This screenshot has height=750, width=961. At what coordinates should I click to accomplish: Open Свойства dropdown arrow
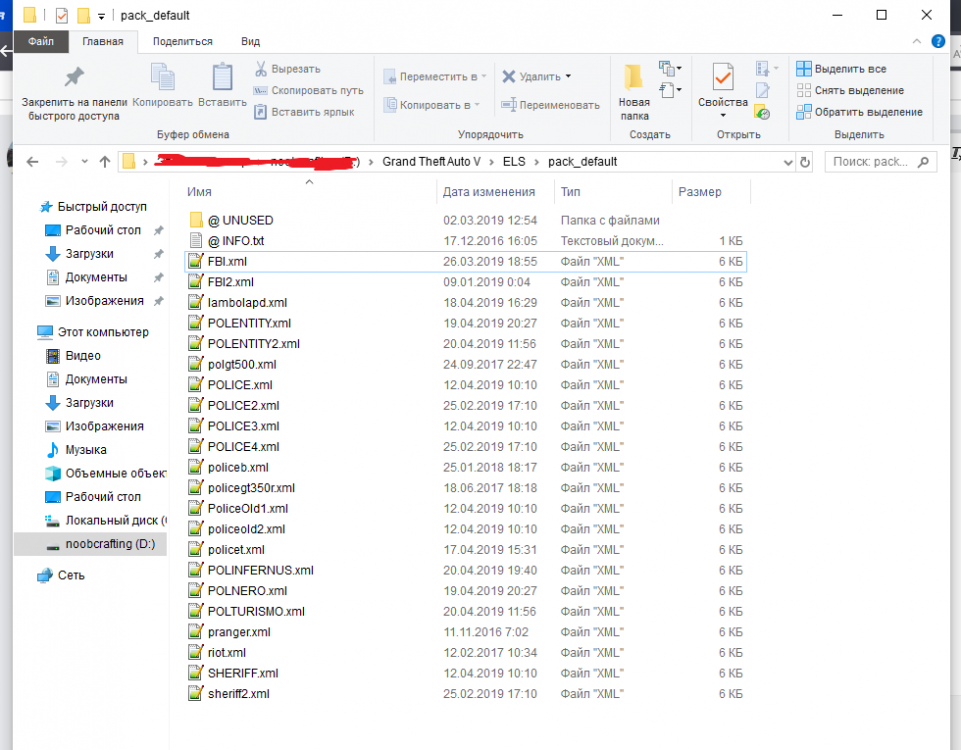(723, 115)
